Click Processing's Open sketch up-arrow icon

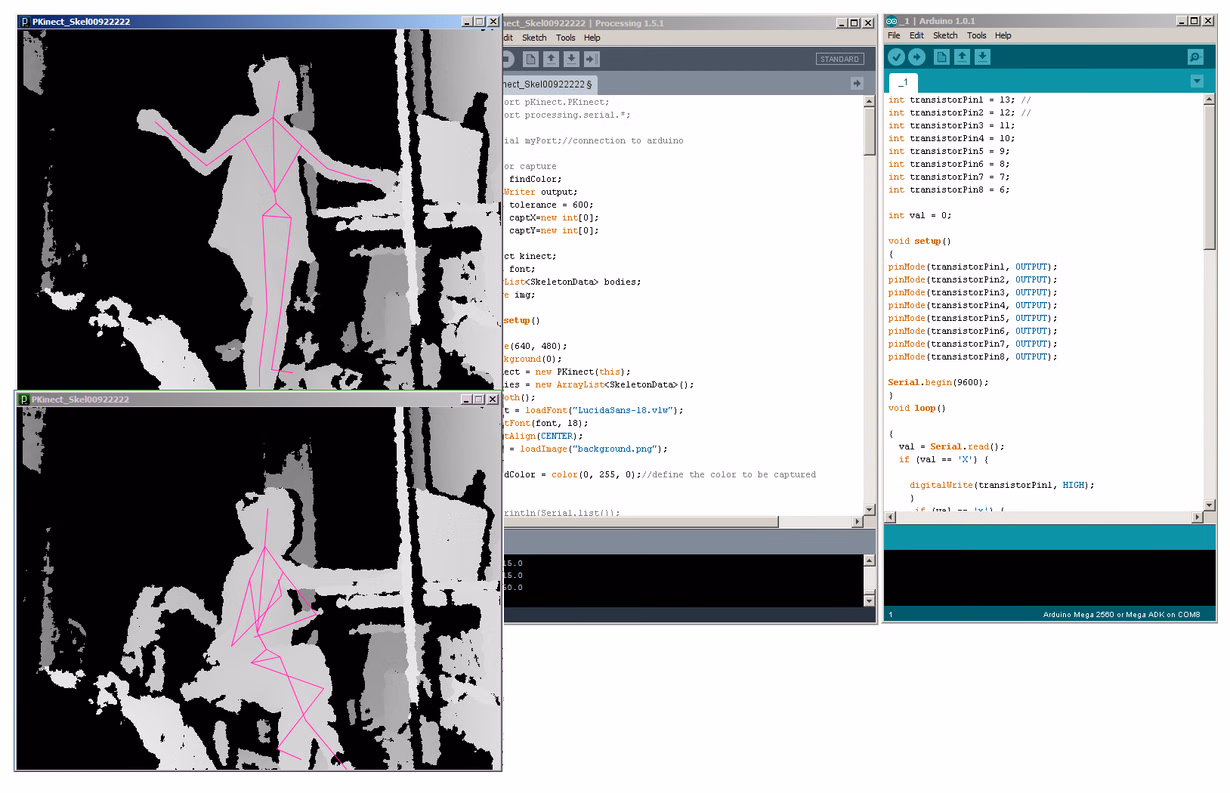click(x=551, y=59)
